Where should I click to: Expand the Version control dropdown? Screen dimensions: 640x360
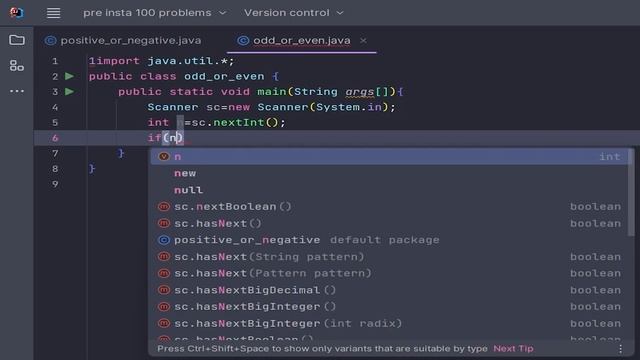pos(294,13)
